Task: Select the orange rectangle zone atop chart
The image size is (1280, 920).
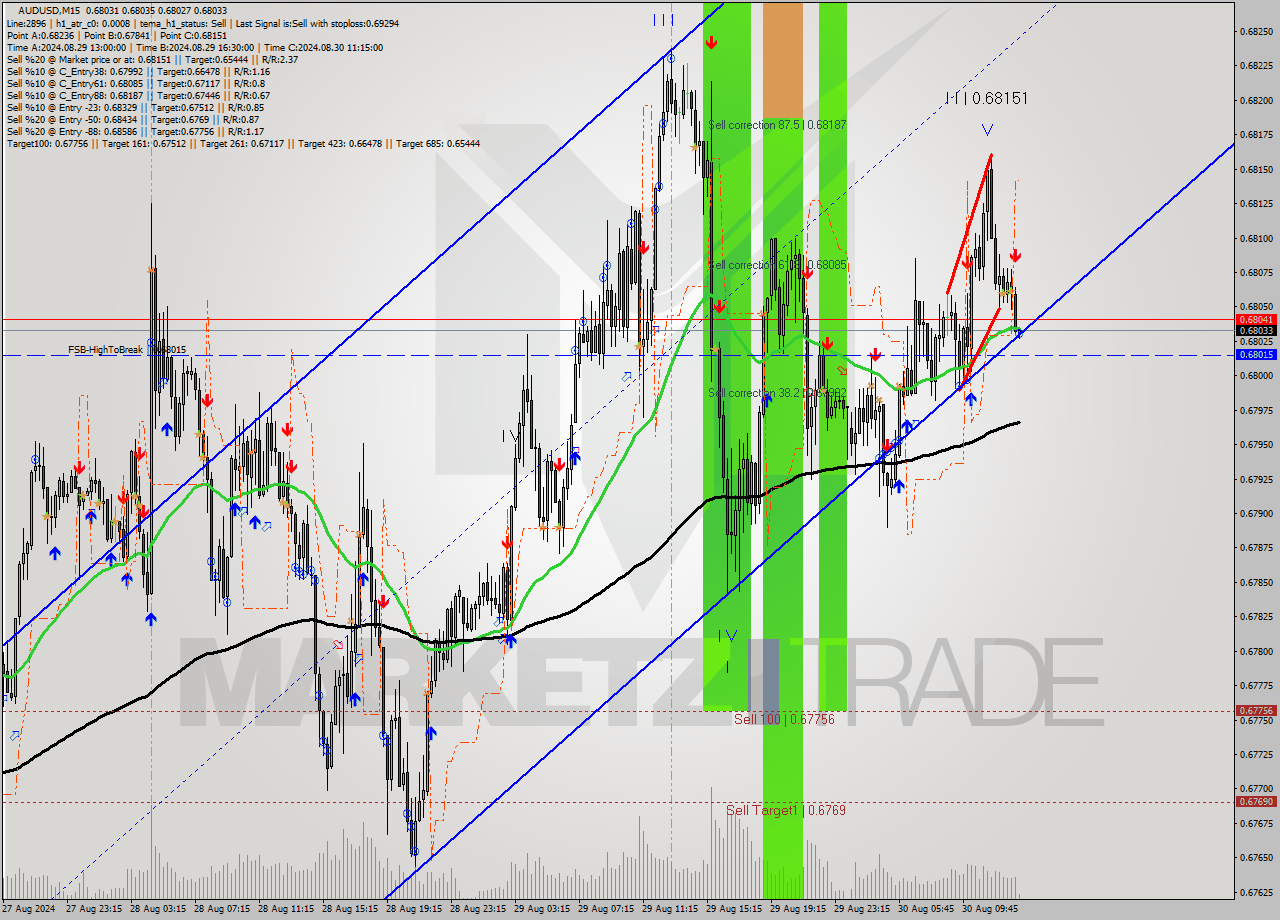Action: point(783,59)
